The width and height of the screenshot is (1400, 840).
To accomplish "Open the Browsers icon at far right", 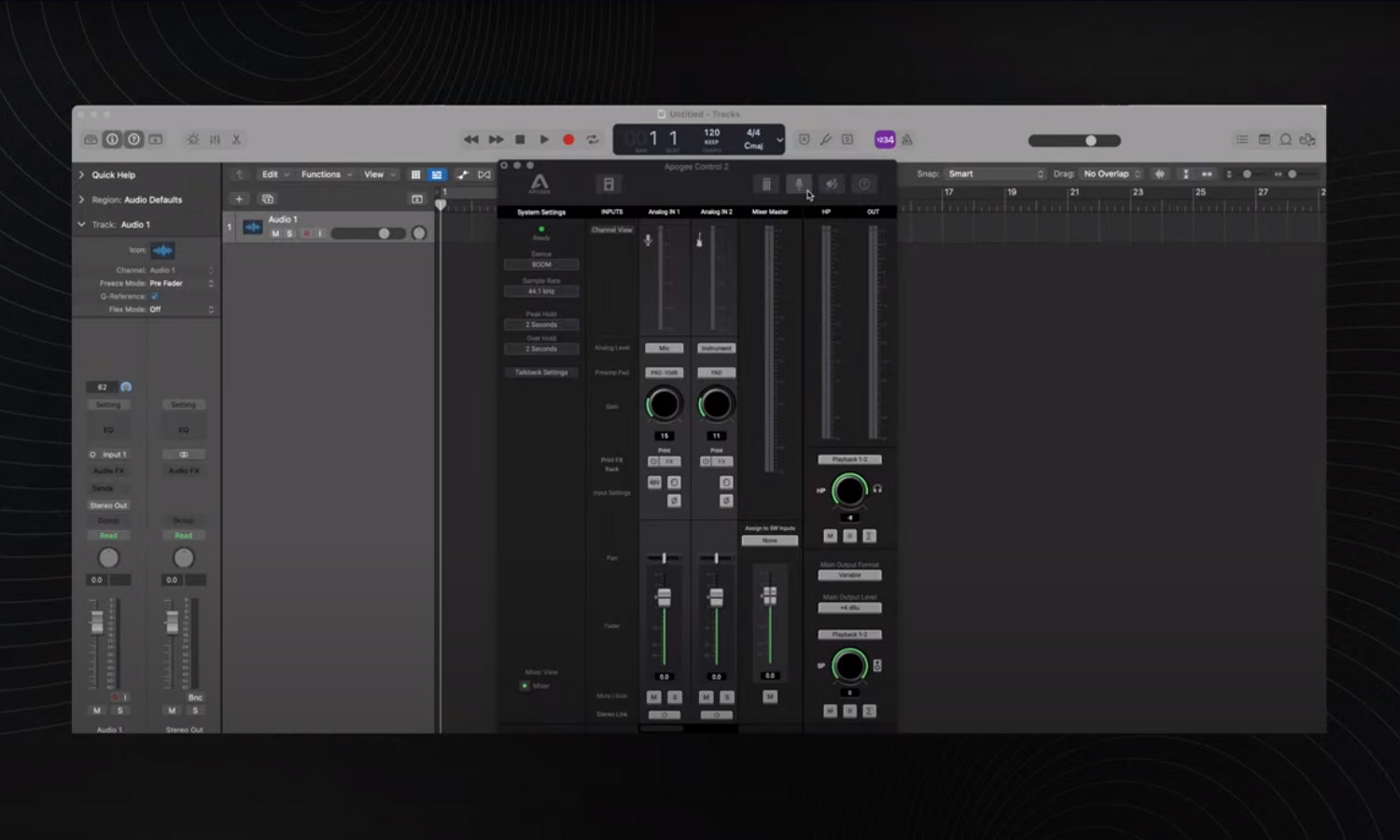I will tap(1308, 139).
